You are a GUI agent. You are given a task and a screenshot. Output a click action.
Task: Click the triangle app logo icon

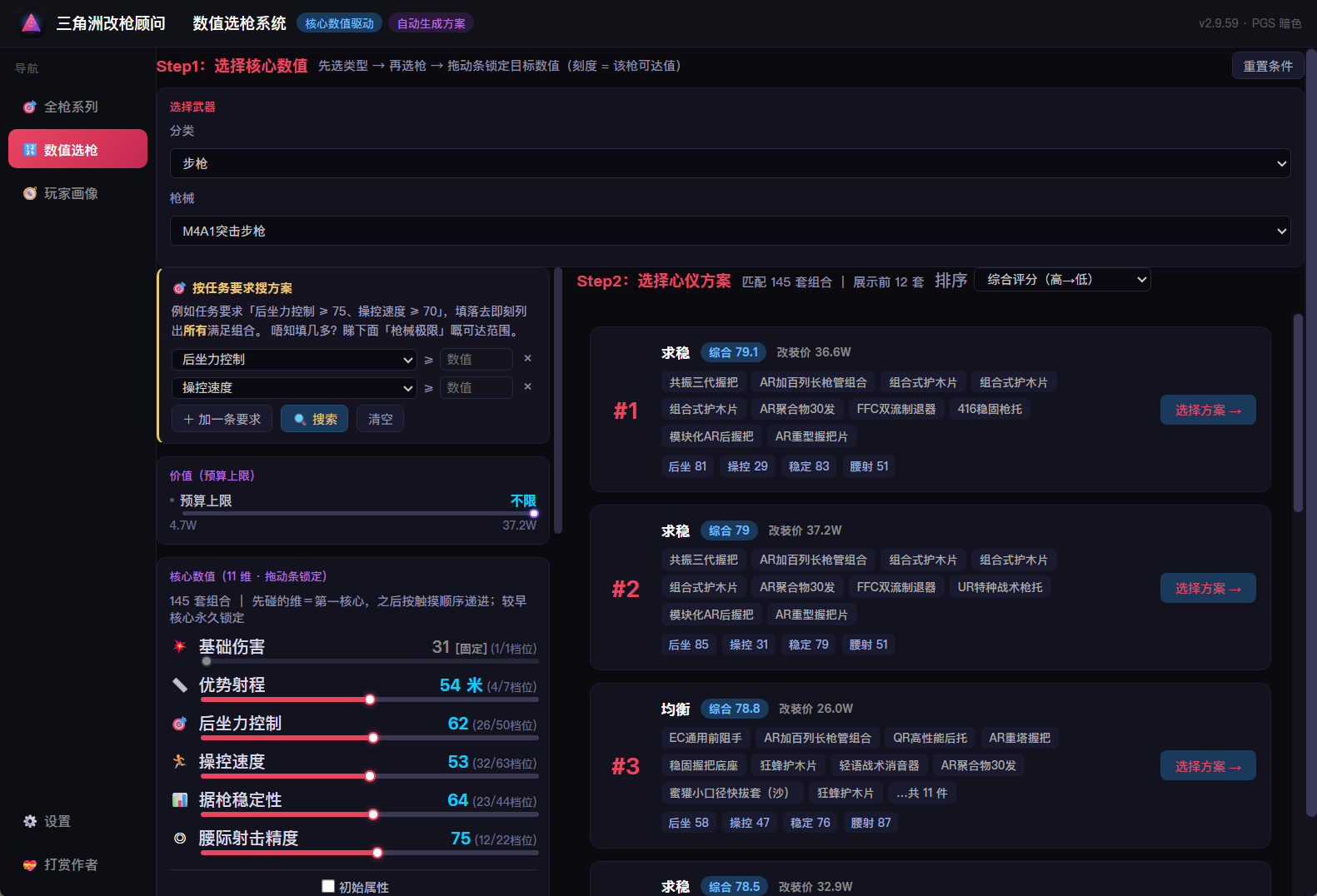point(31,23)
